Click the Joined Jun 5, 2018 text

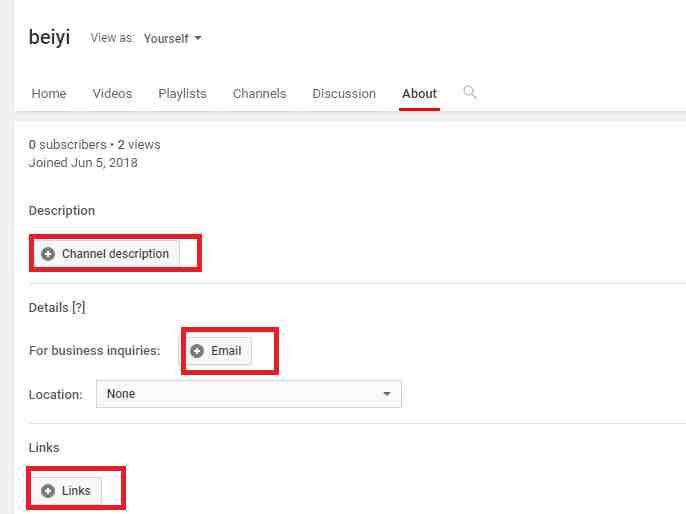pyautogui.click(x=83, y=163)
